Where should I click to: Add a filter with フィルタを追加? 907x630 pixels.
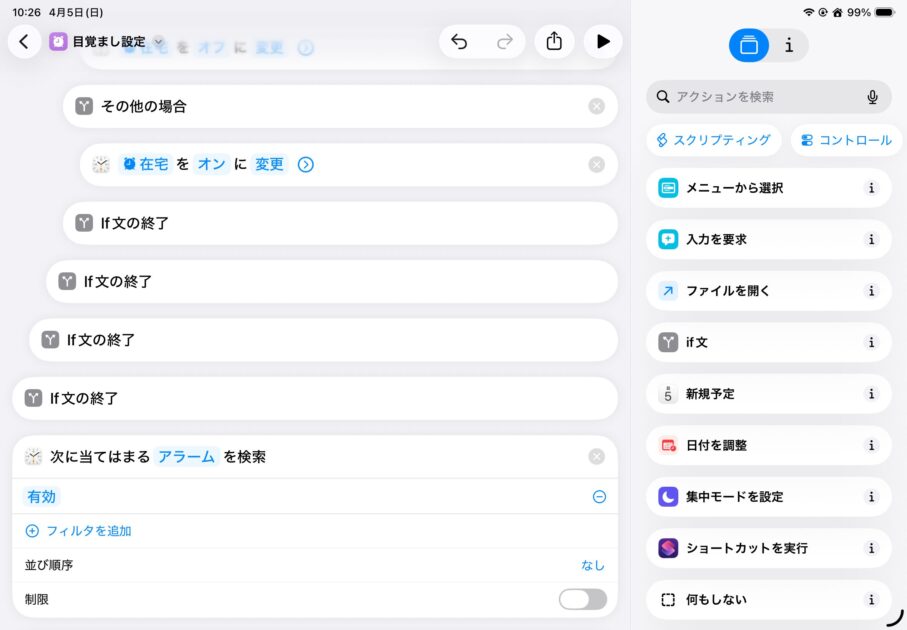[79, 531]
